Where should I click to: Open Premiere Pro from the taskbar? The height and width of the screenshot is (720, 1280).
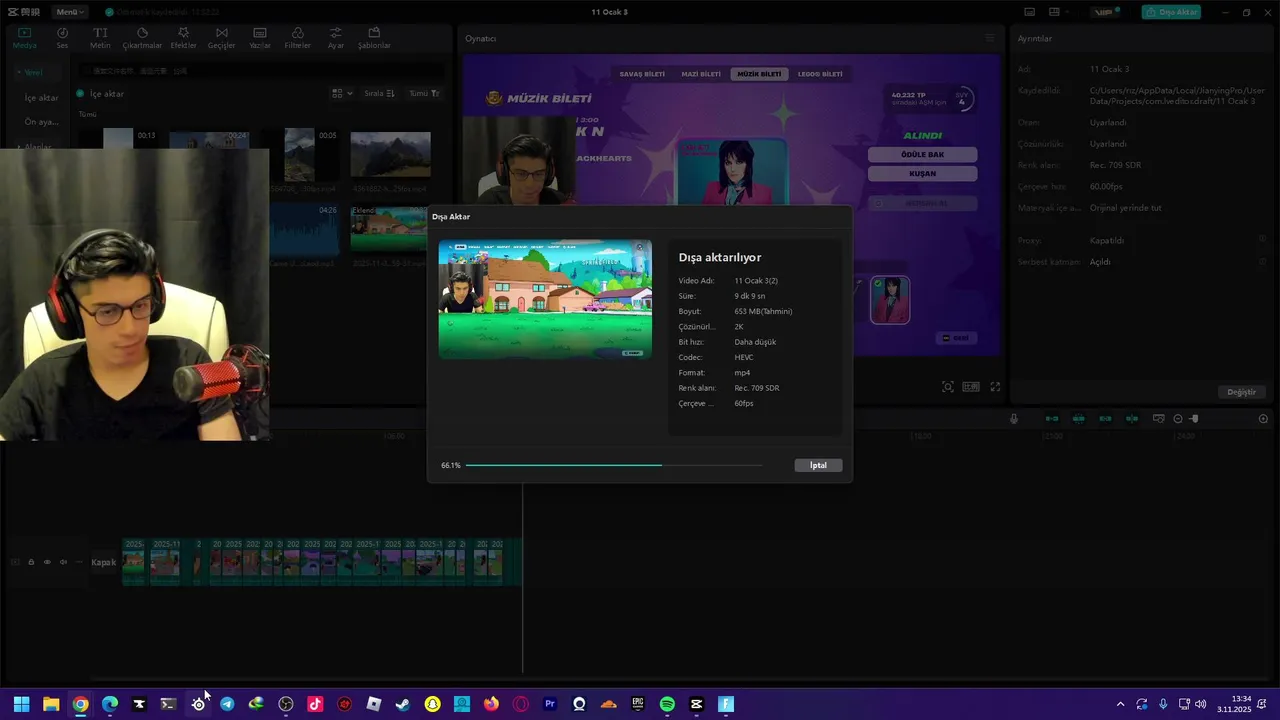tap(550, 704)
